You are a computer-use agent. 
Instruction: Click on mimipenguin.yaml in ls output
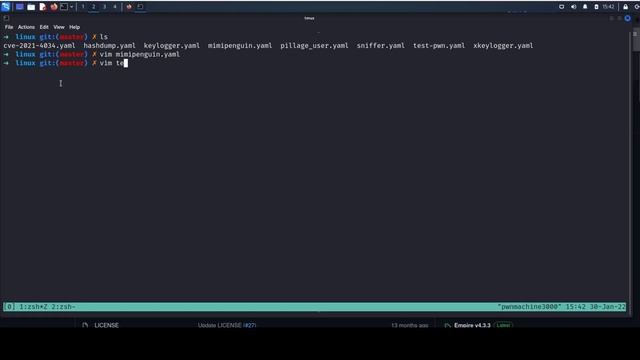point(240,46)
